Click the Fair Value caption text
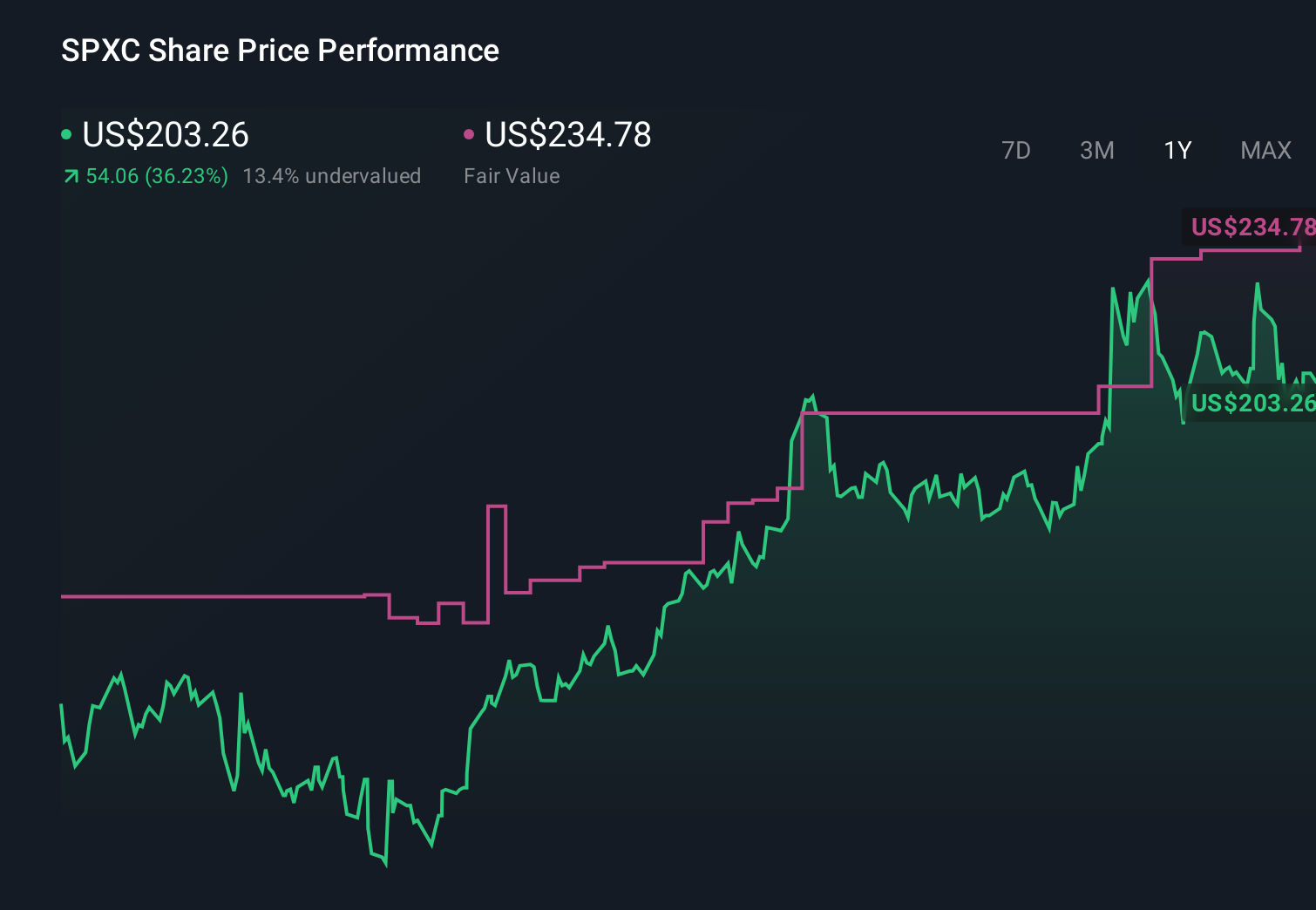1316x910 pixels. [512, 175]
